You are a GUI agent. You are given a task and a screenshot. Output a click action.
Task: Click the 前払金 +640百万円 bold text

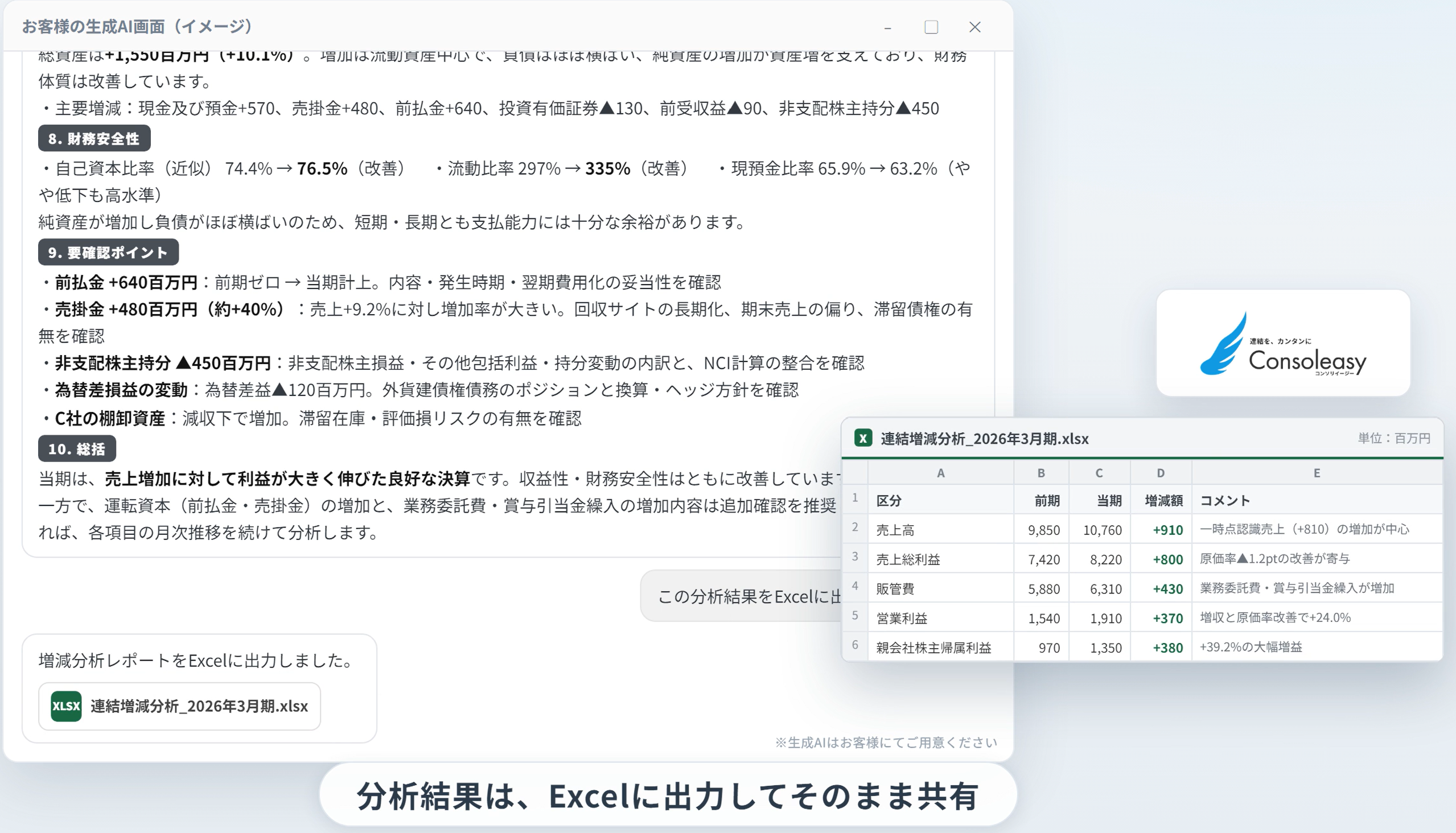(126, 282)
